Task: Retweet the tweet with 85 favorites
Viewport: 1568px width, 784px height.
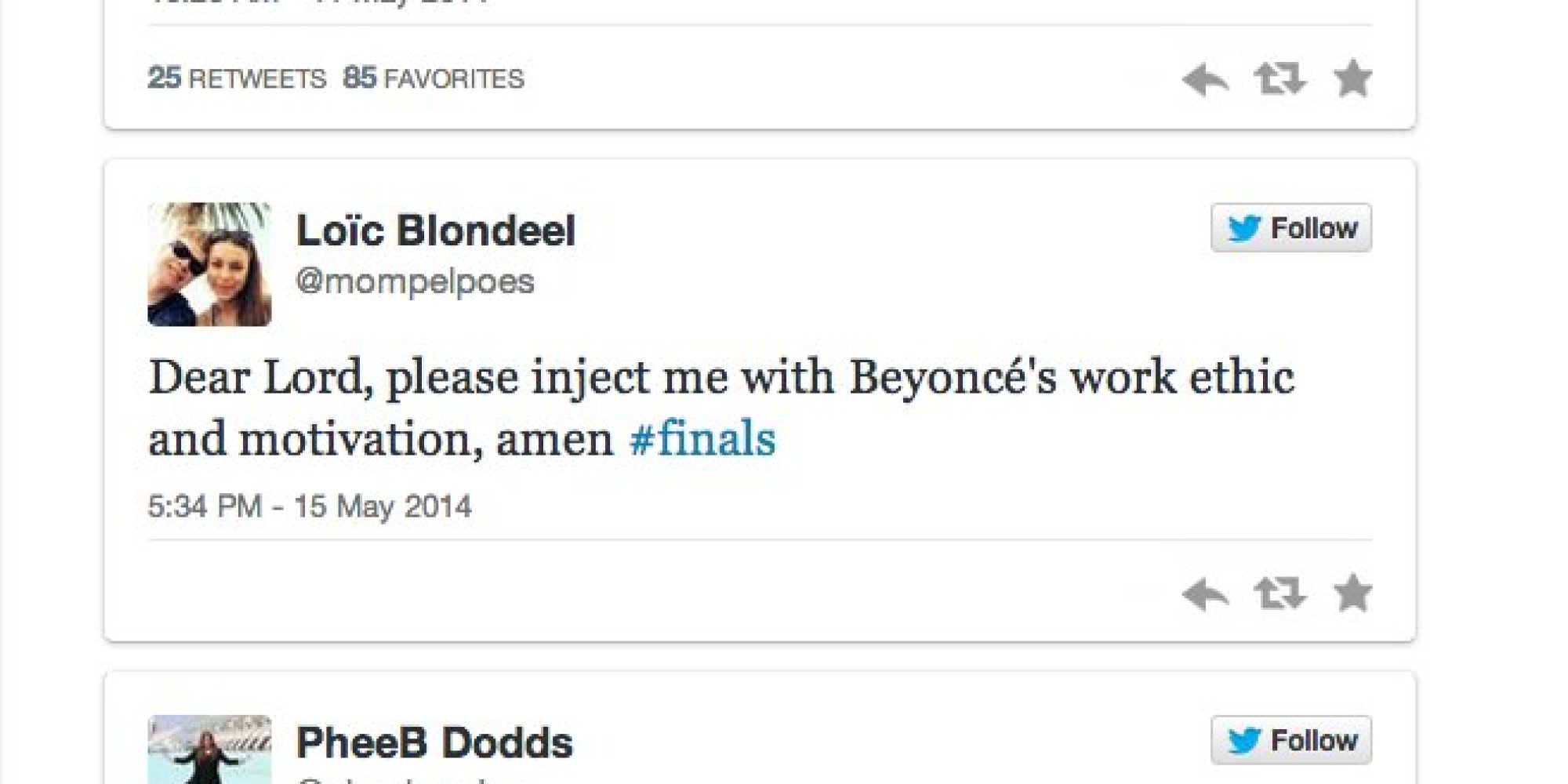Action: (1279, 78)
